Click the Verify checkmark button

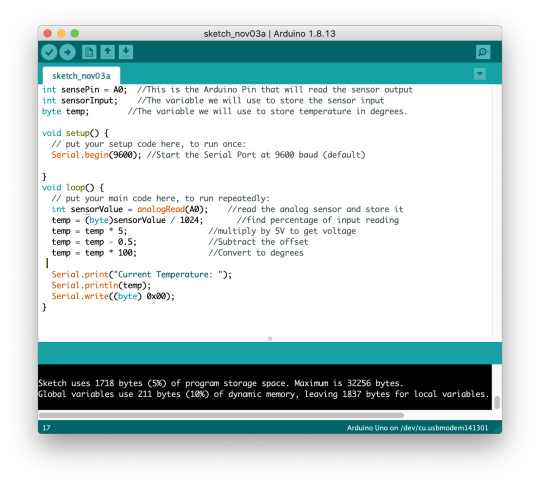(49, 52)
